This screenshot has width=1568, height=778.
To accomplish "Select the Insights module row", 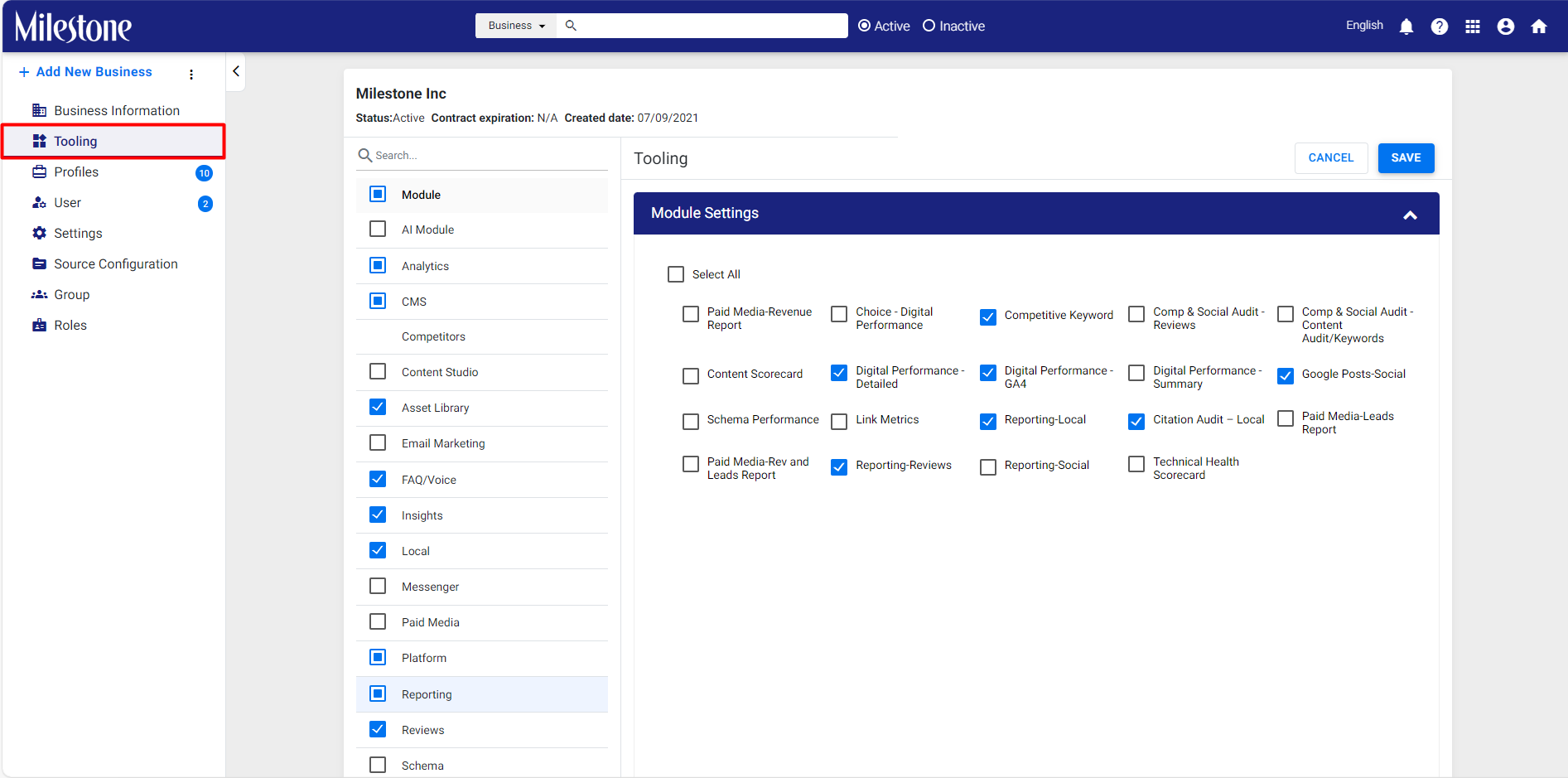I will tap(482, 515).
